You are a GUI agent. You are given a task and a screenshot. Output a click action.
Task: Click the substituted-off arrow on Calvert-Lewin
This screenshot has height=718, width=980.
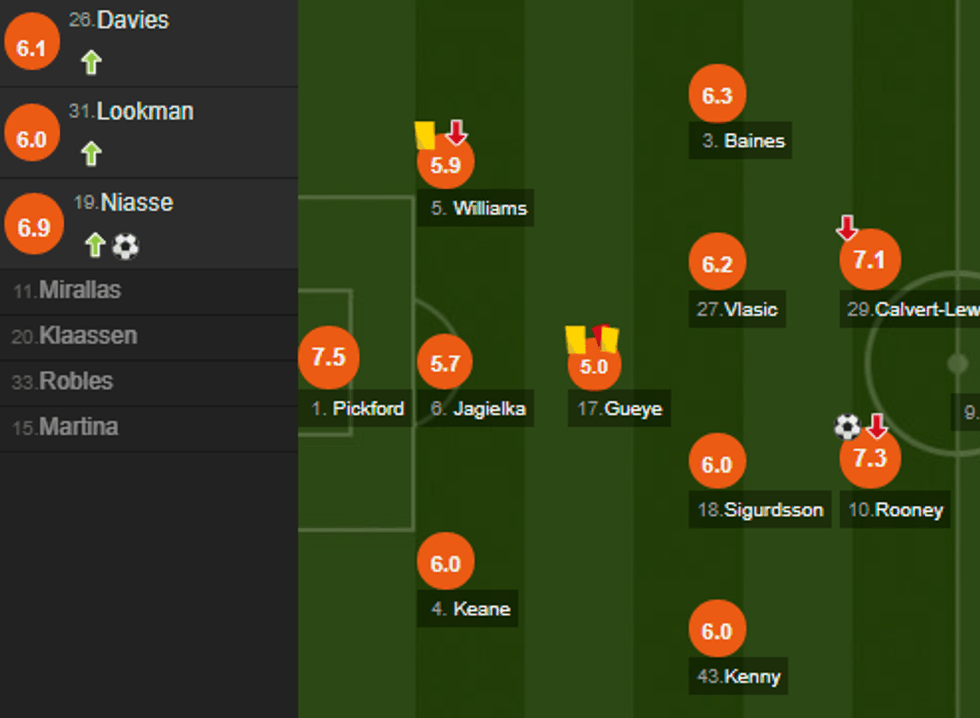point(847,228)
